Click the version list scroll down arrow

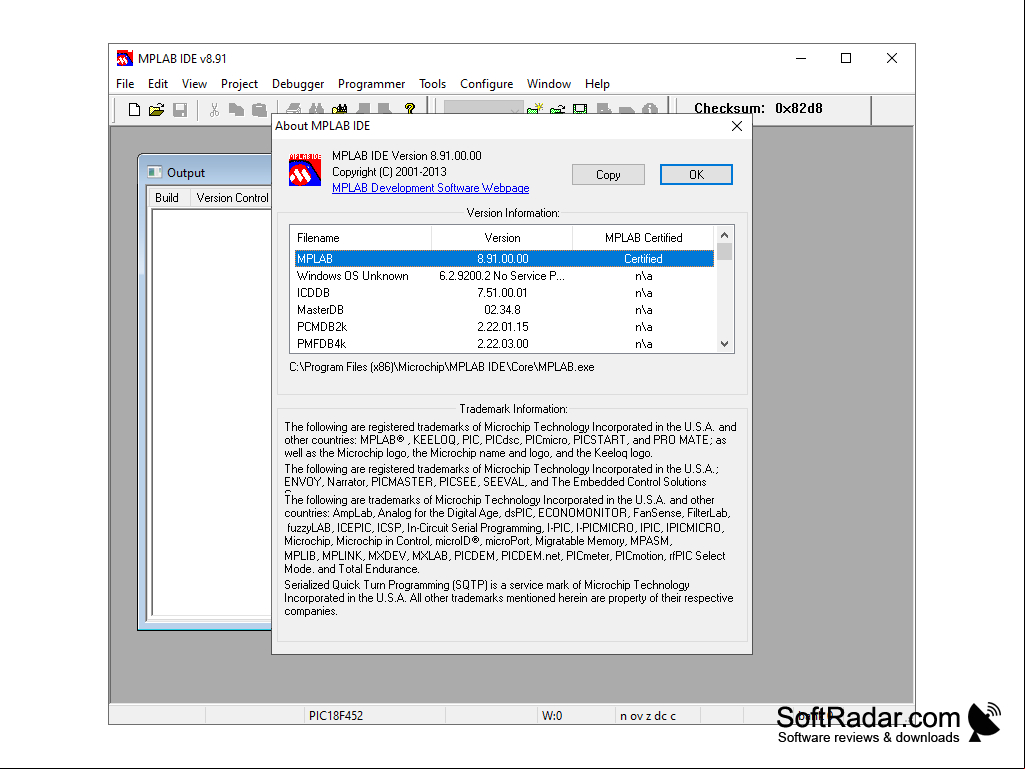pos(724,344)
